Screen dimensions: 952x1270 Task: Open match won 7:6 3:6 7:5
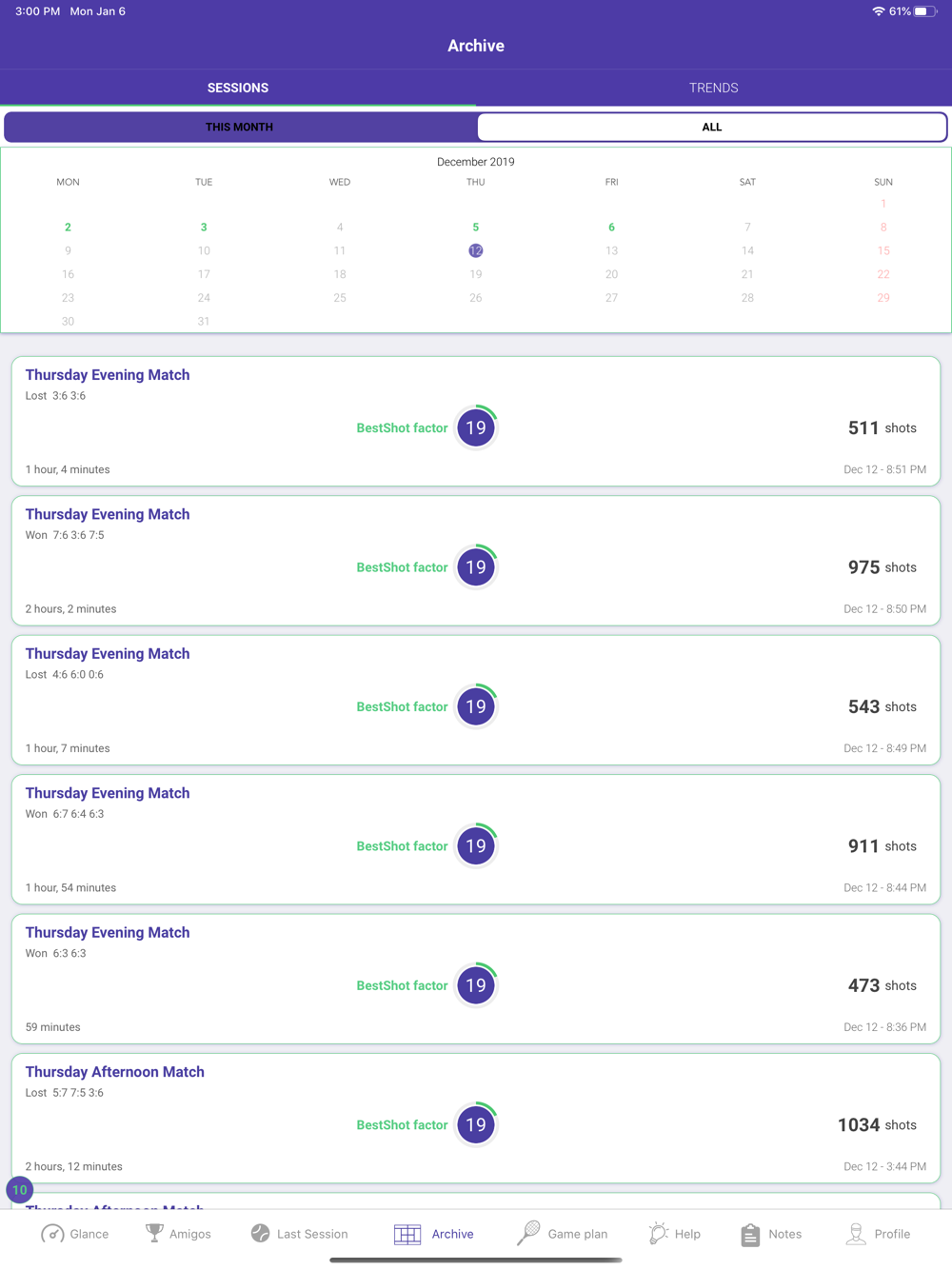476,561
